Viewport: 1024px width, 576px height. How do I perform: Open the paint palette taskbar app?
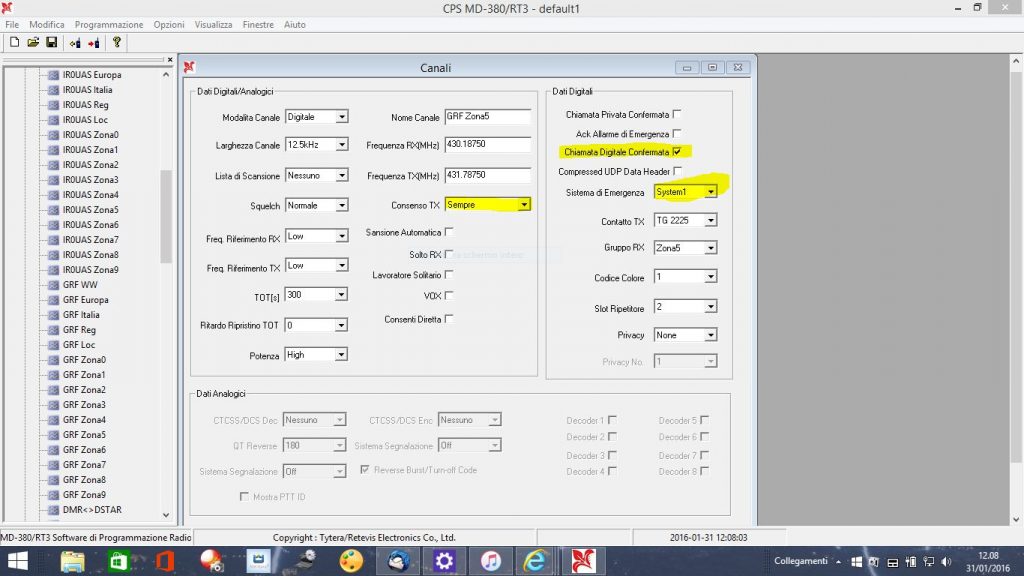pyautogui.click(x=351, y=561)
